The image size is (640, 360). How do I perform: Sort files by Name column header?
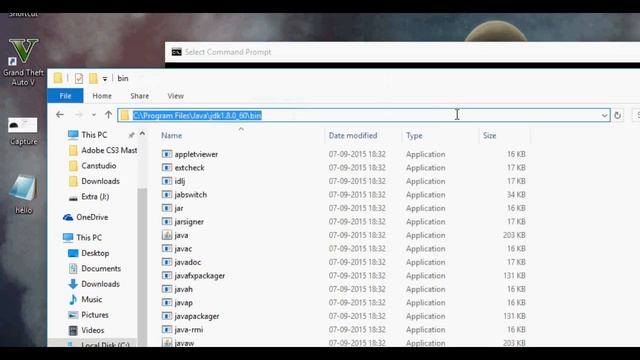171,136
